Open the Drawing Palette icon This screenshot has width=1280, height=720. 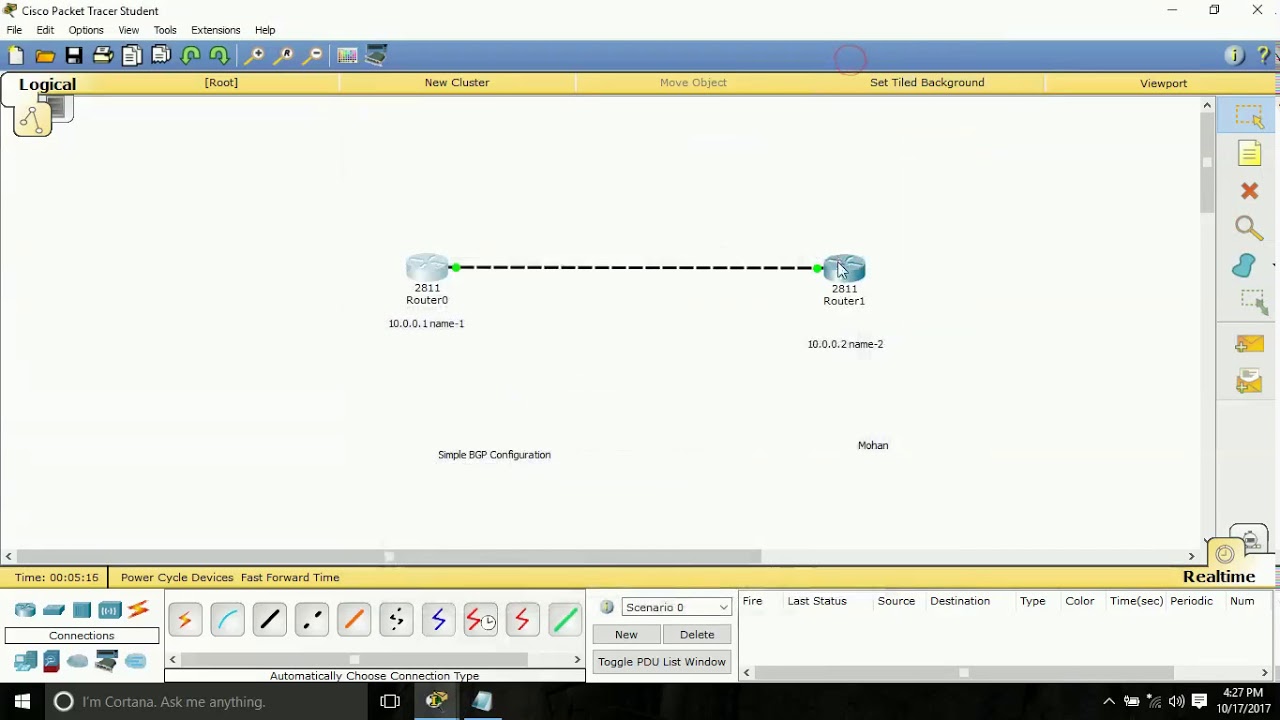347,56
